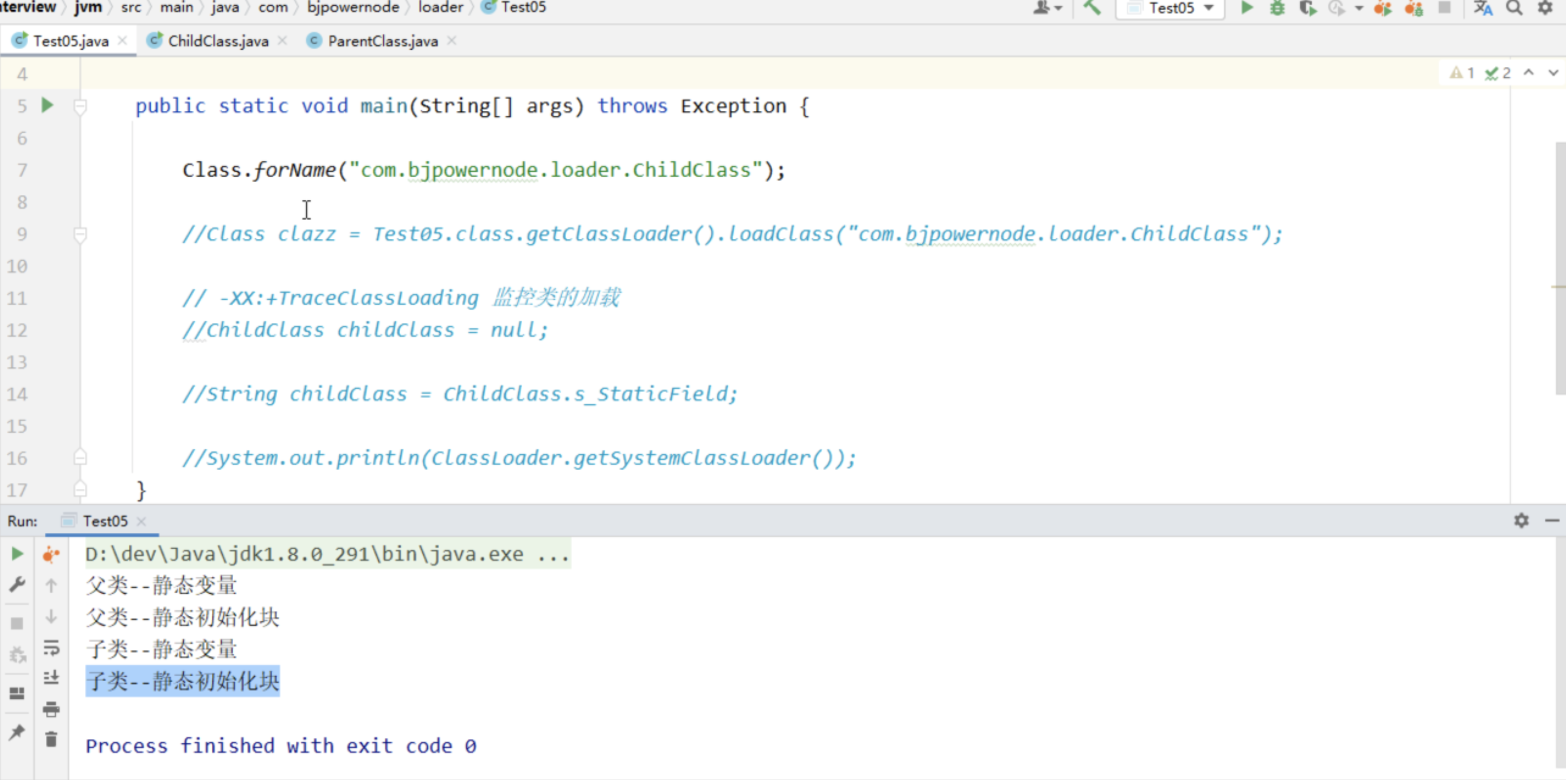Close the ParentClass.java editor tab

(451, 41)
